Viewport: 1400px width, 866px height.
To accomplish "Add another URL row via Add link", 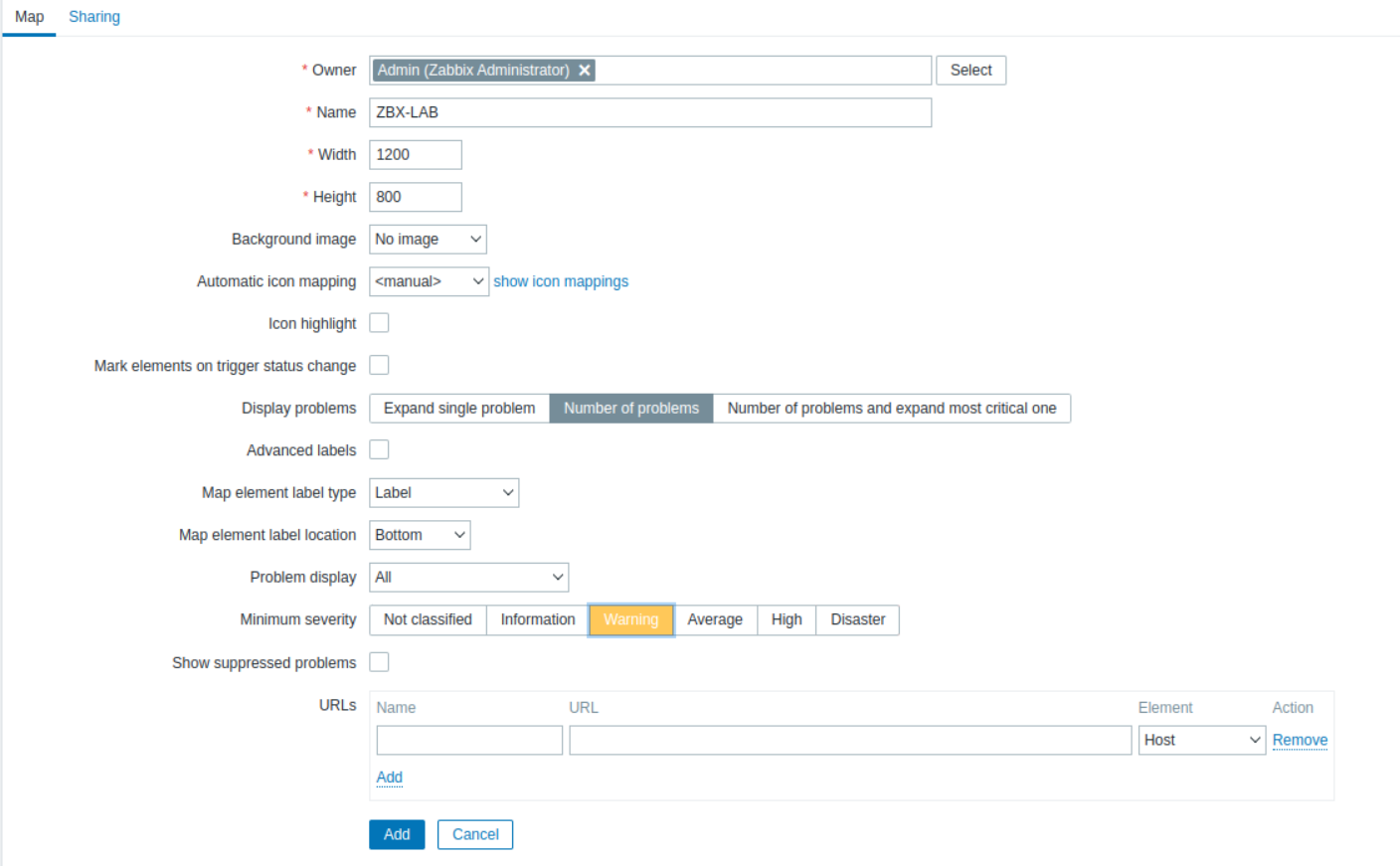I will pyautogui.click(x=390, y=778).
